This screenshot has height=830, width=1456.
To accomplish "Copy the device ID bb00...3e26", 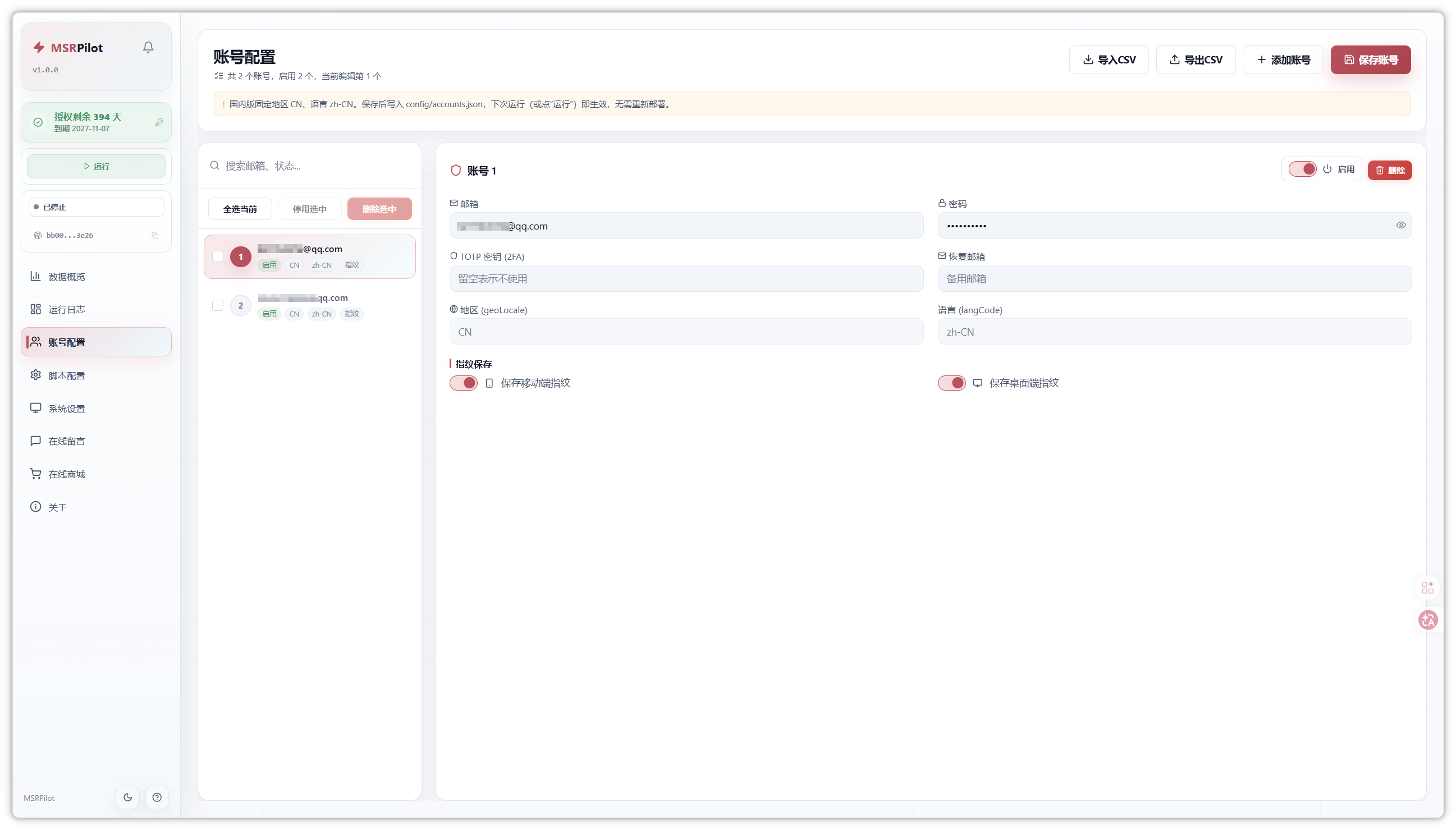I will 155,236.
